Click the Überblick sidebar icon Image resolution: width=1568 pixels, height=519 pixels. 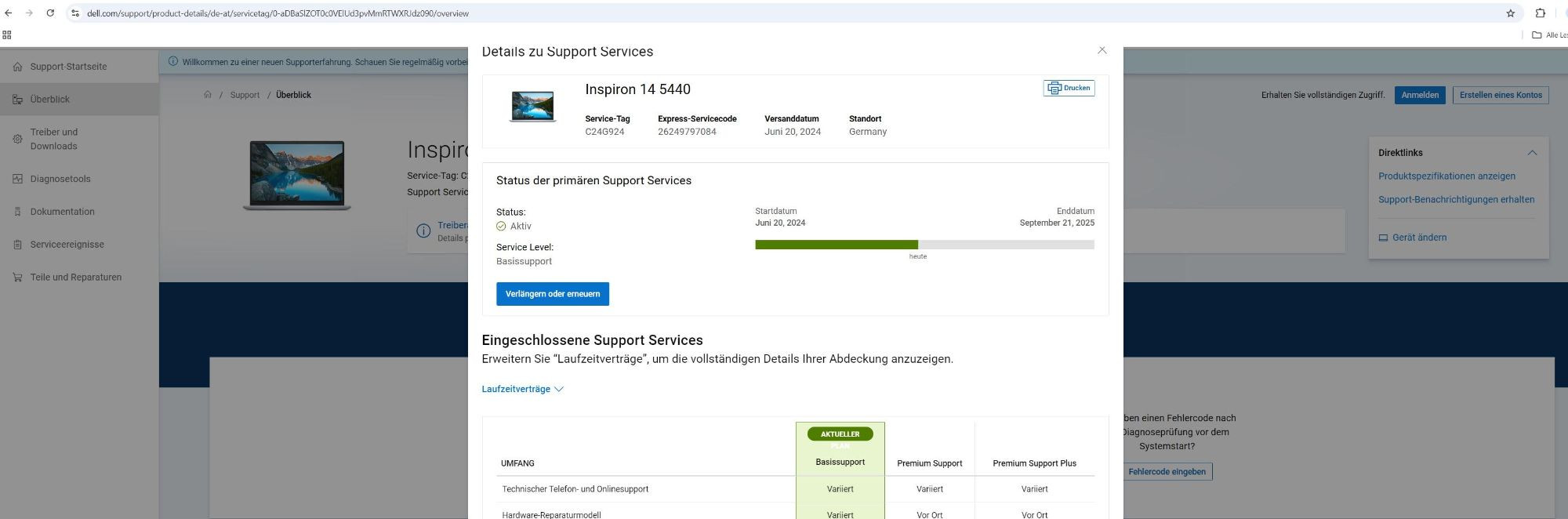(x=17, y=100)
